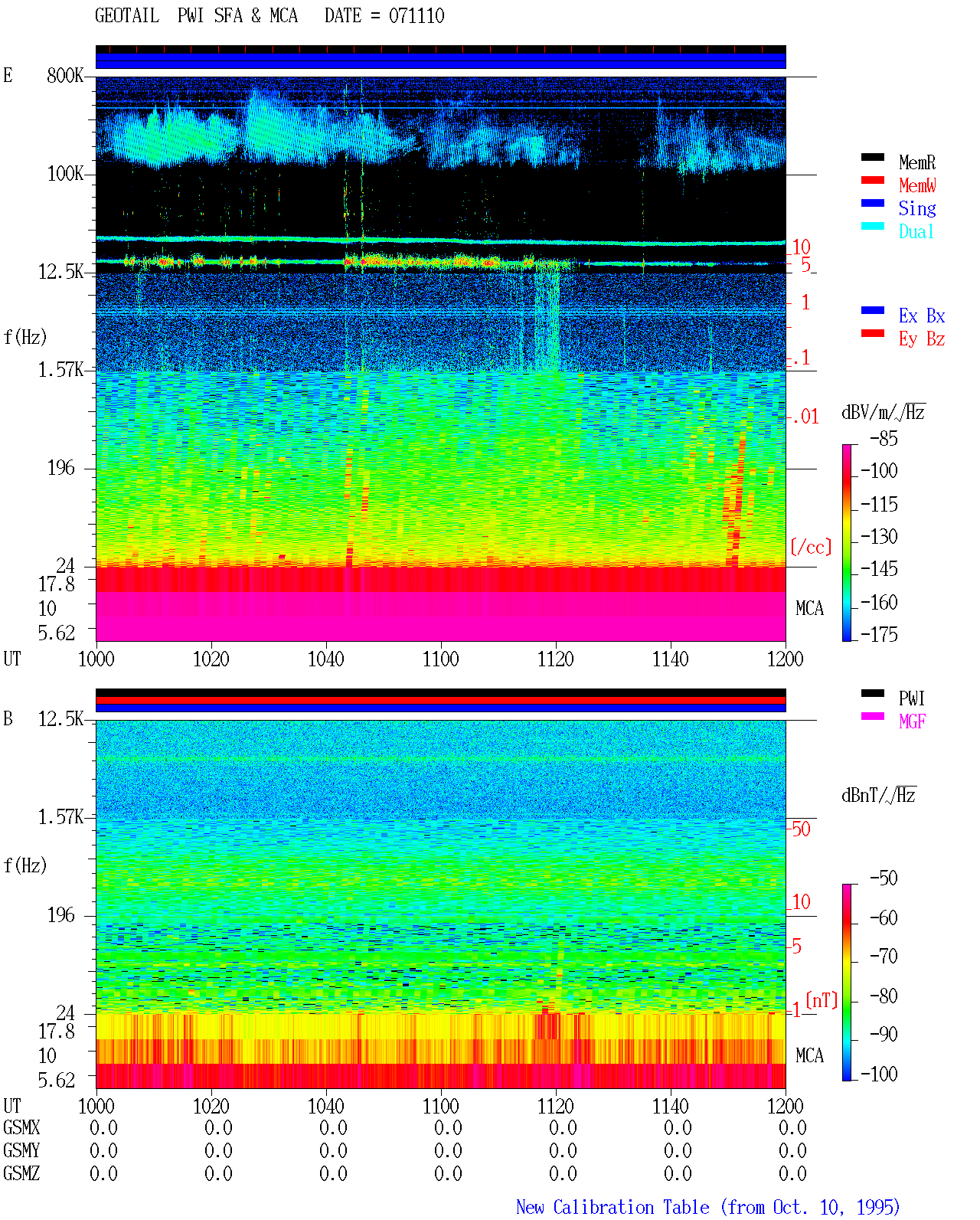Select the blue Sing legend swatch
980x1220 pixels.
(x=873, y=203)
